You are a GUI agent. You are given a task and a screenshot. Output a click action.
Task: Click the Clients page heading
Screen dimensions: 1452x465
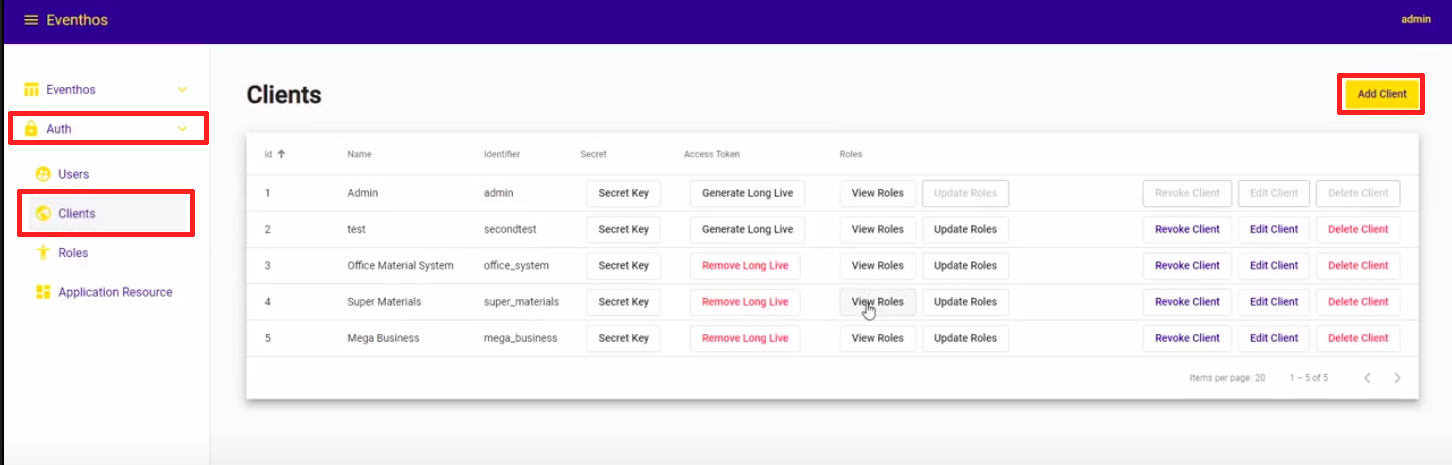284,95
